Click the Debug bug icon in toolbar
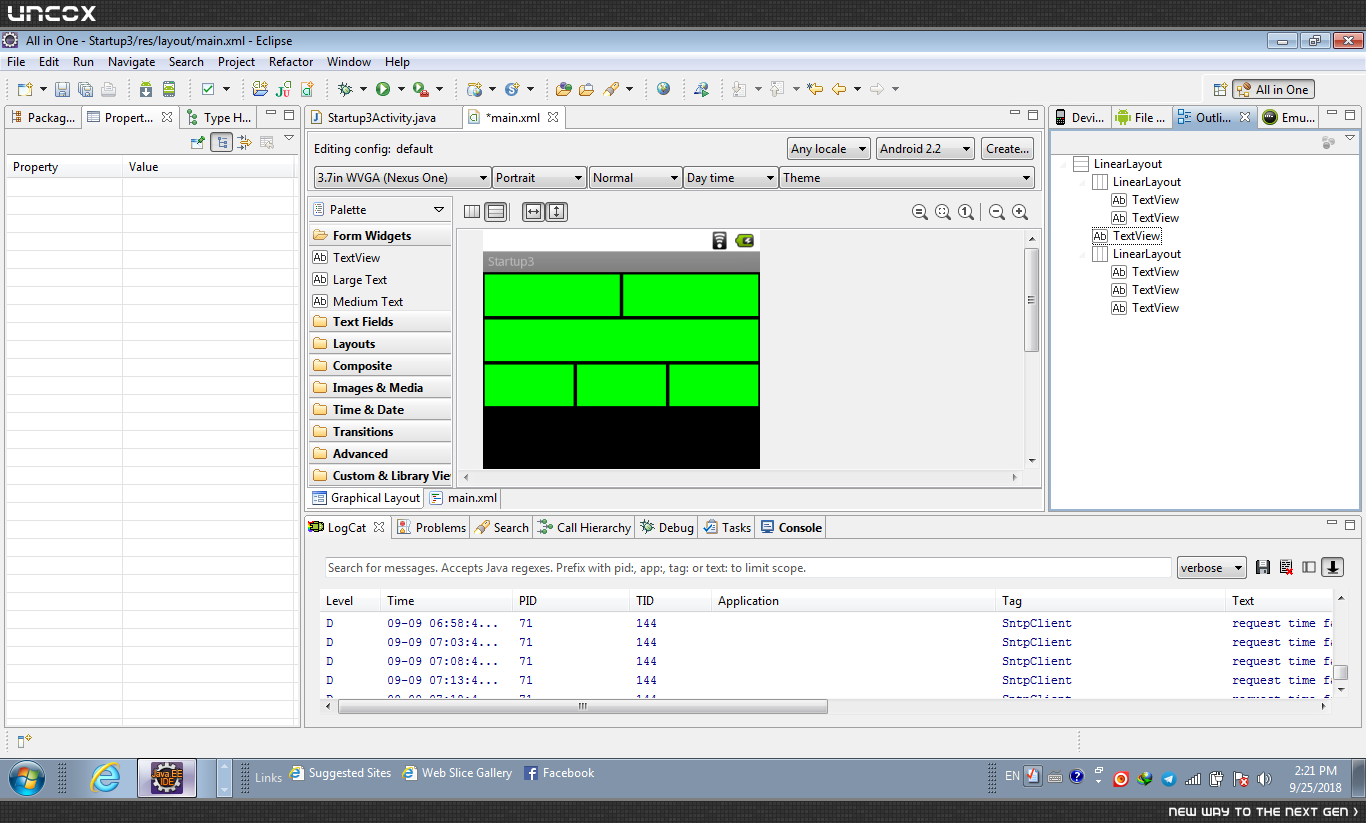The image size is (1366, 823). 345,89
